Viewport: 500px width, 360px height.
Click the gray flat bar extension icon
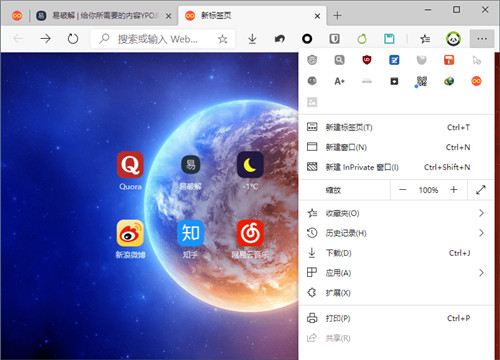click(x=367, y=81)
